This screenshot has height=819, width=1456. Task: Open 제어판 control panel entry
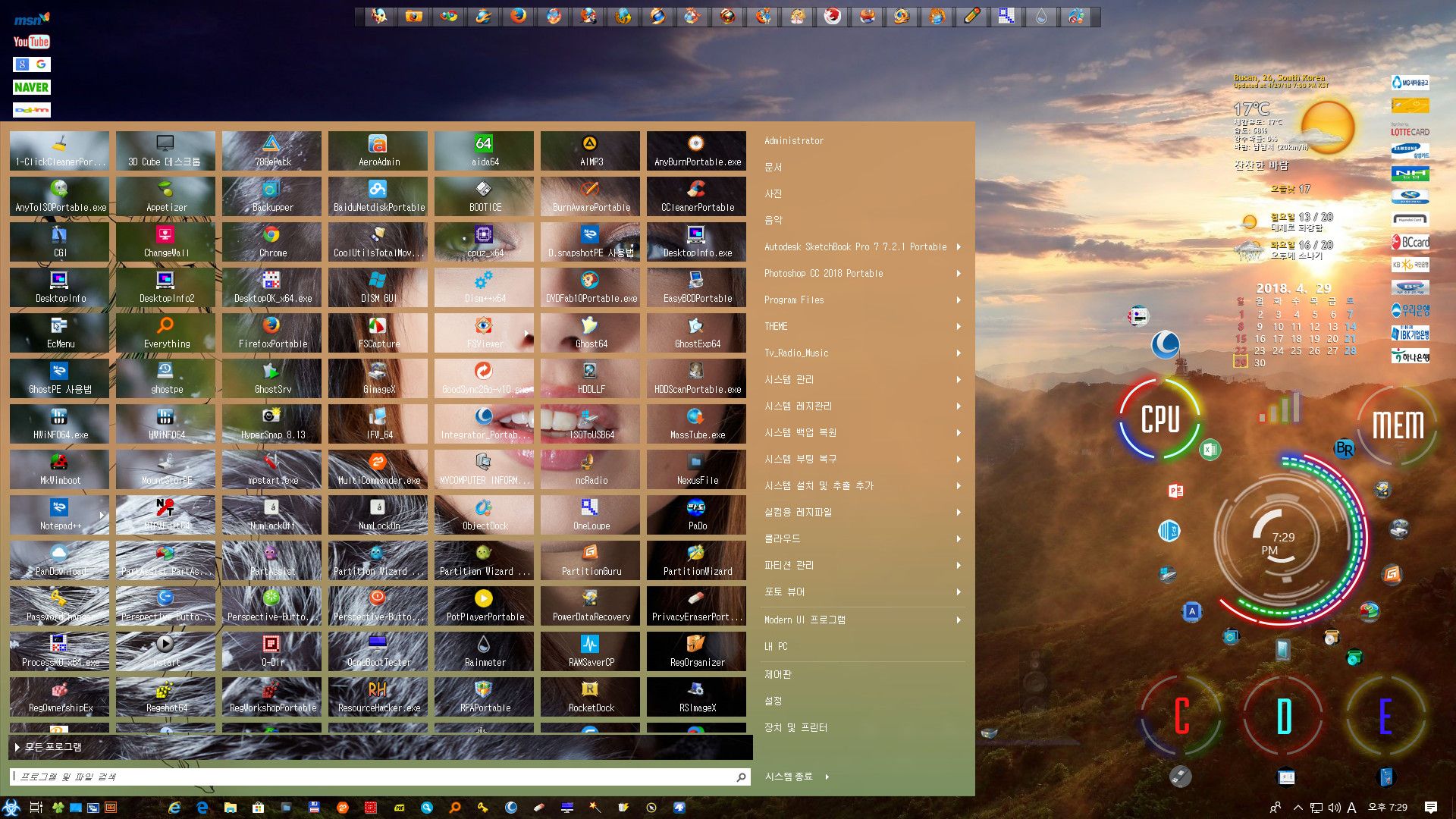click(863, 674)
